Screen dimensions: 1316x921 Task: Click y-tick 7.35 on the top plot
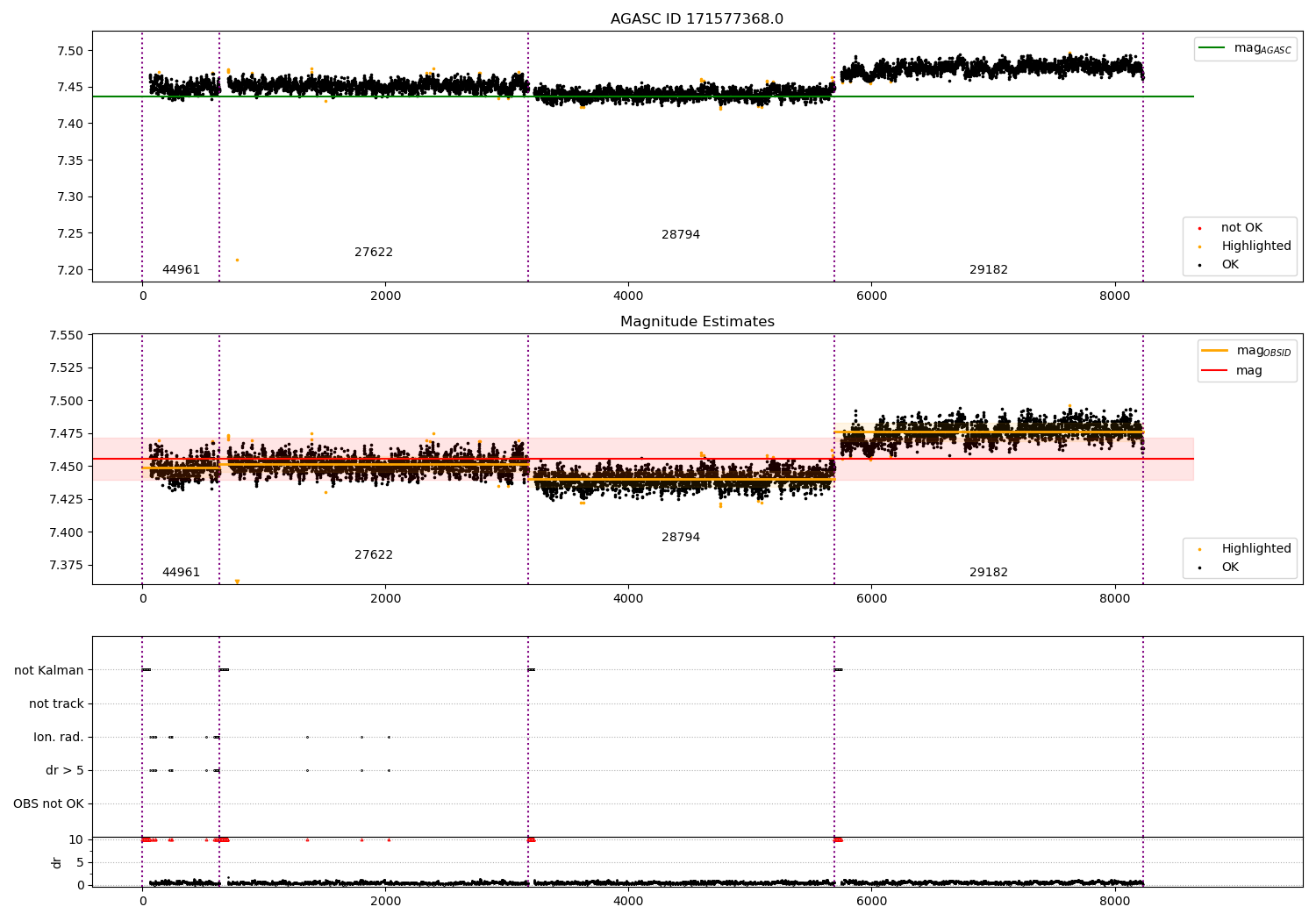click(x=70, y=161)
